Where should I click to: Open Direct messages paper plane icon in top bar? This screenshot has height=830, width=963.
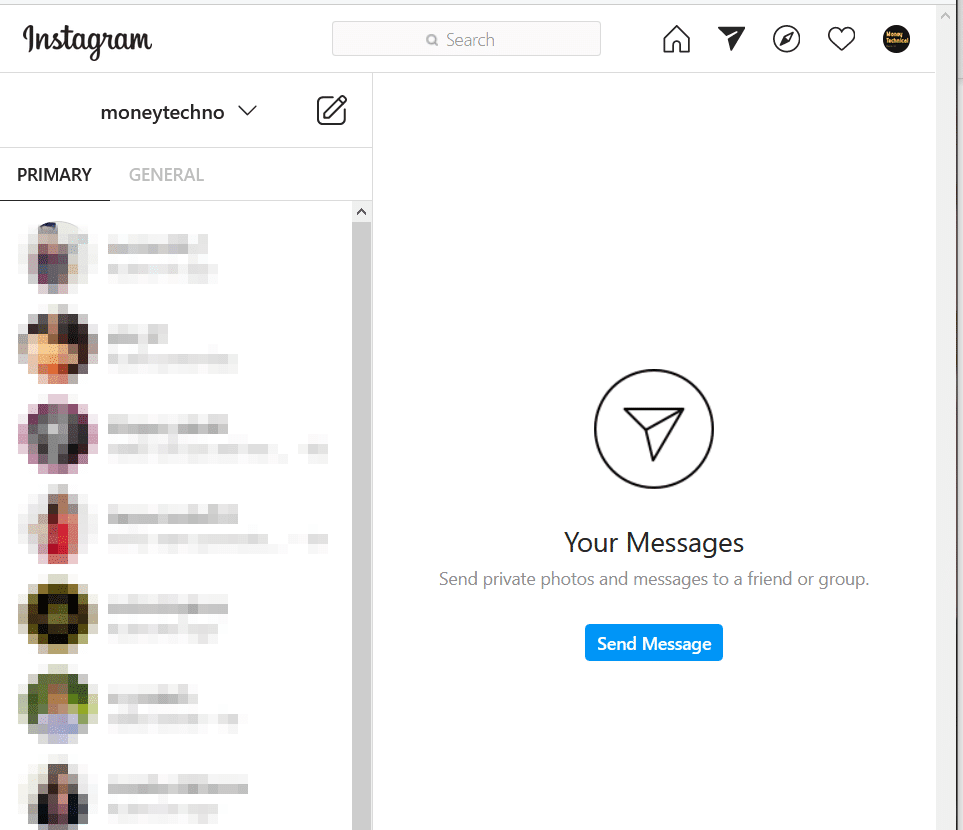pos(731,39)
